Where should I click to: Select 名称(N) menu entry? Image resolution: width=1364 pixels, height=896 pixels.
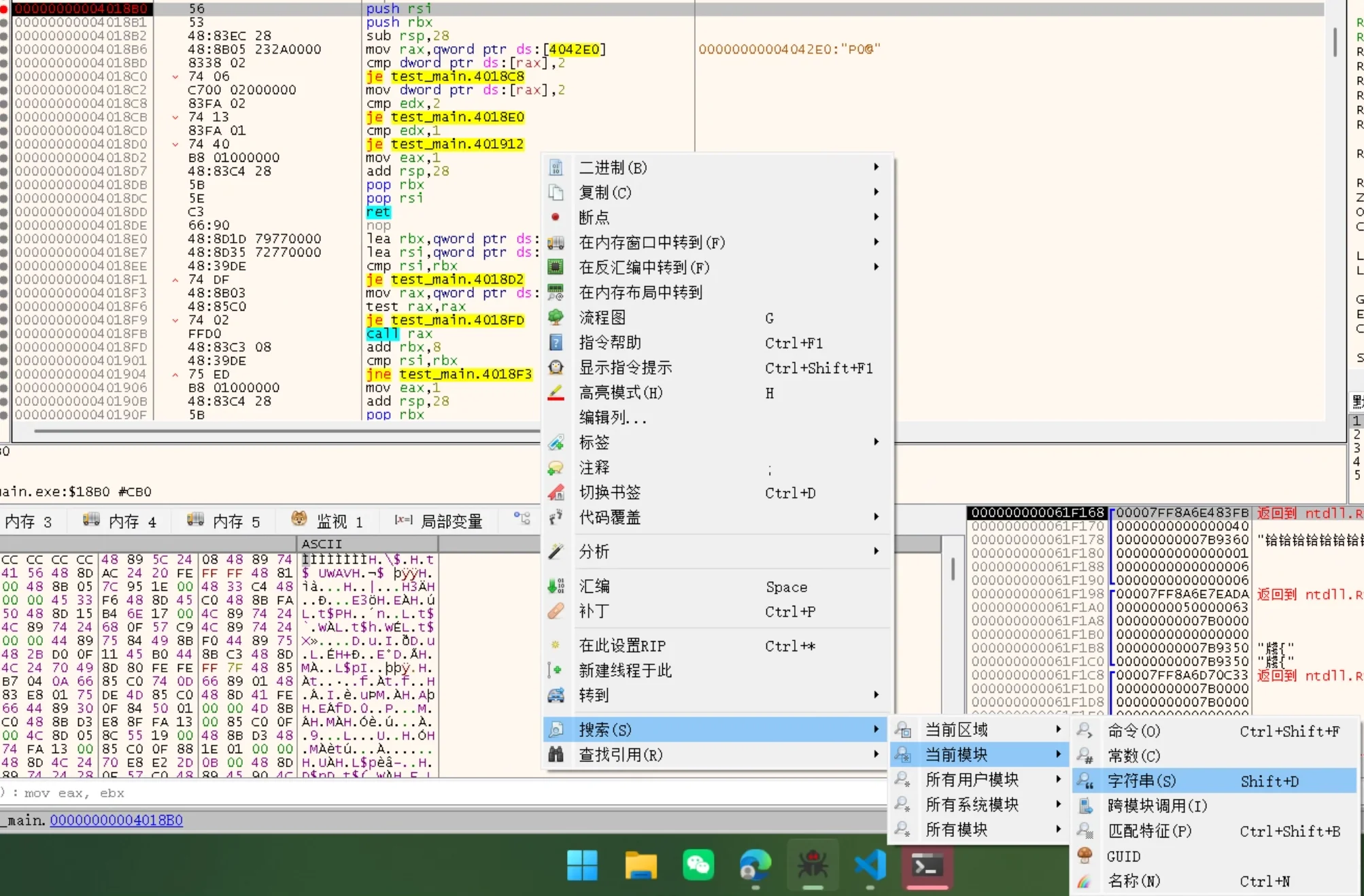pos(1214,881)
